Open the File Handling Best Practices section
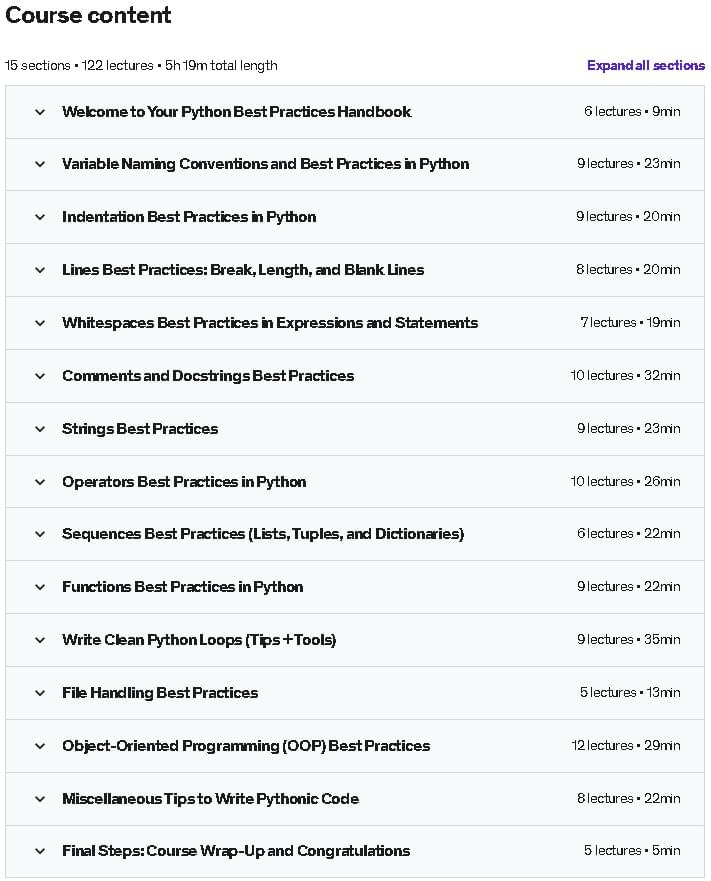The width and height of the screenshot is (711, 881). (160, 693)
